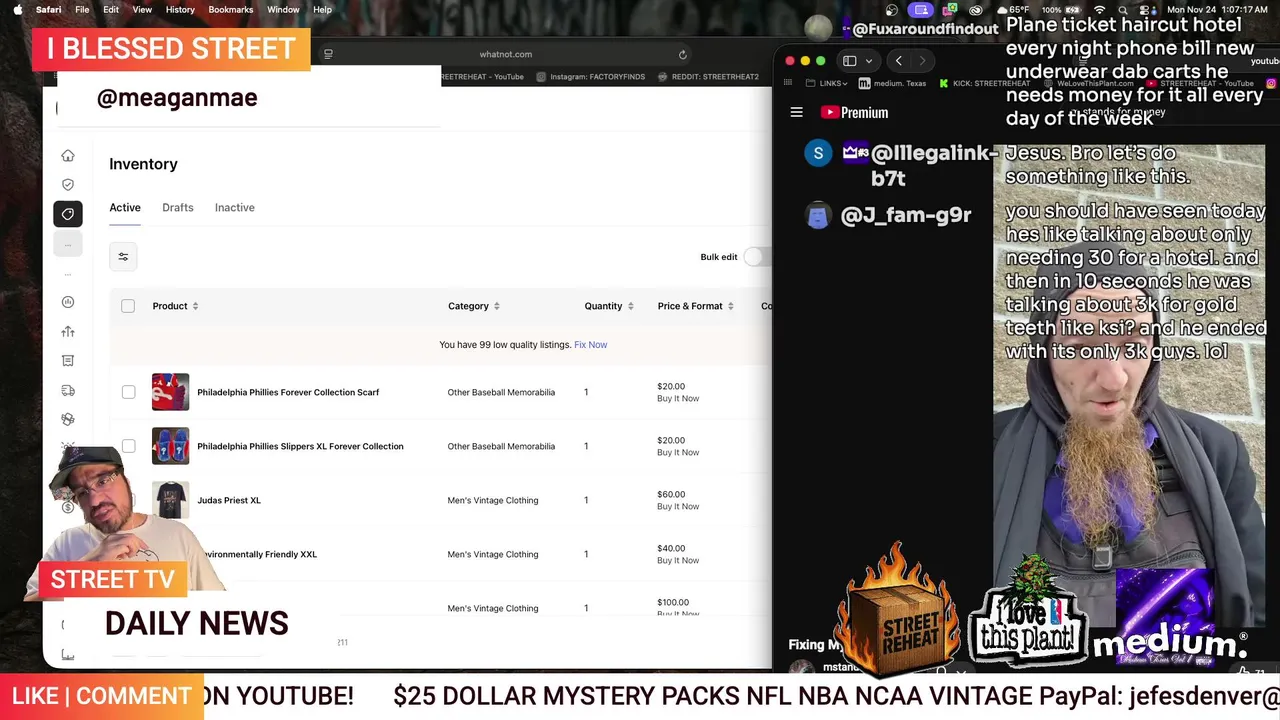Open the receipt orders sidebar icon

pos(68,361)
